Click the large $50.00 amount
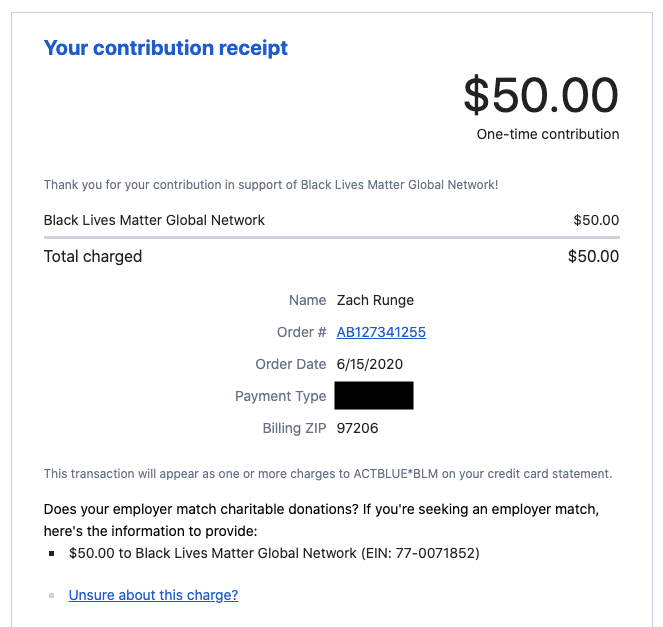 [541, 95]
